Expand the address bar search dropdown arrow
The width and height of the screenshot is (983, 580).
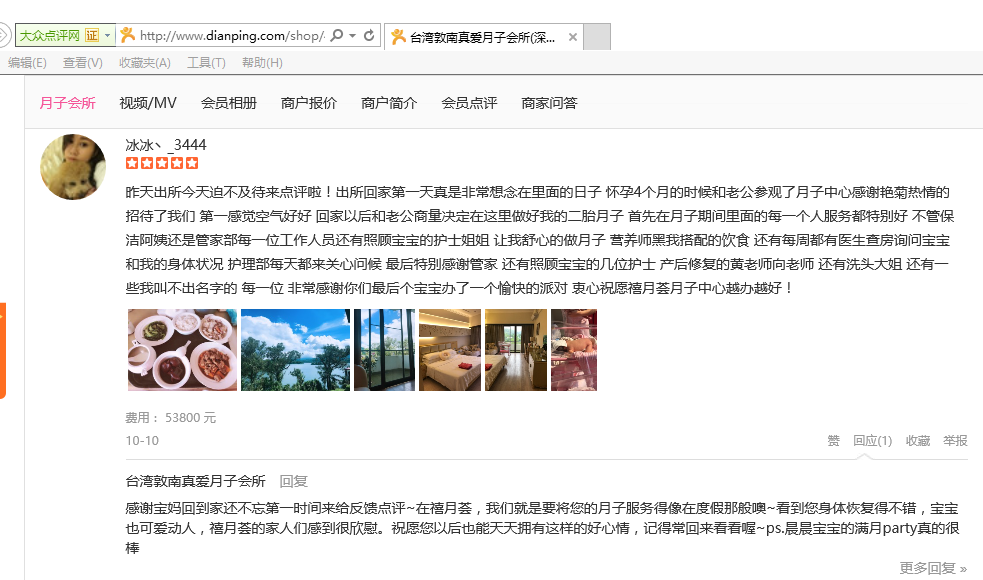(x=352, y=35)
